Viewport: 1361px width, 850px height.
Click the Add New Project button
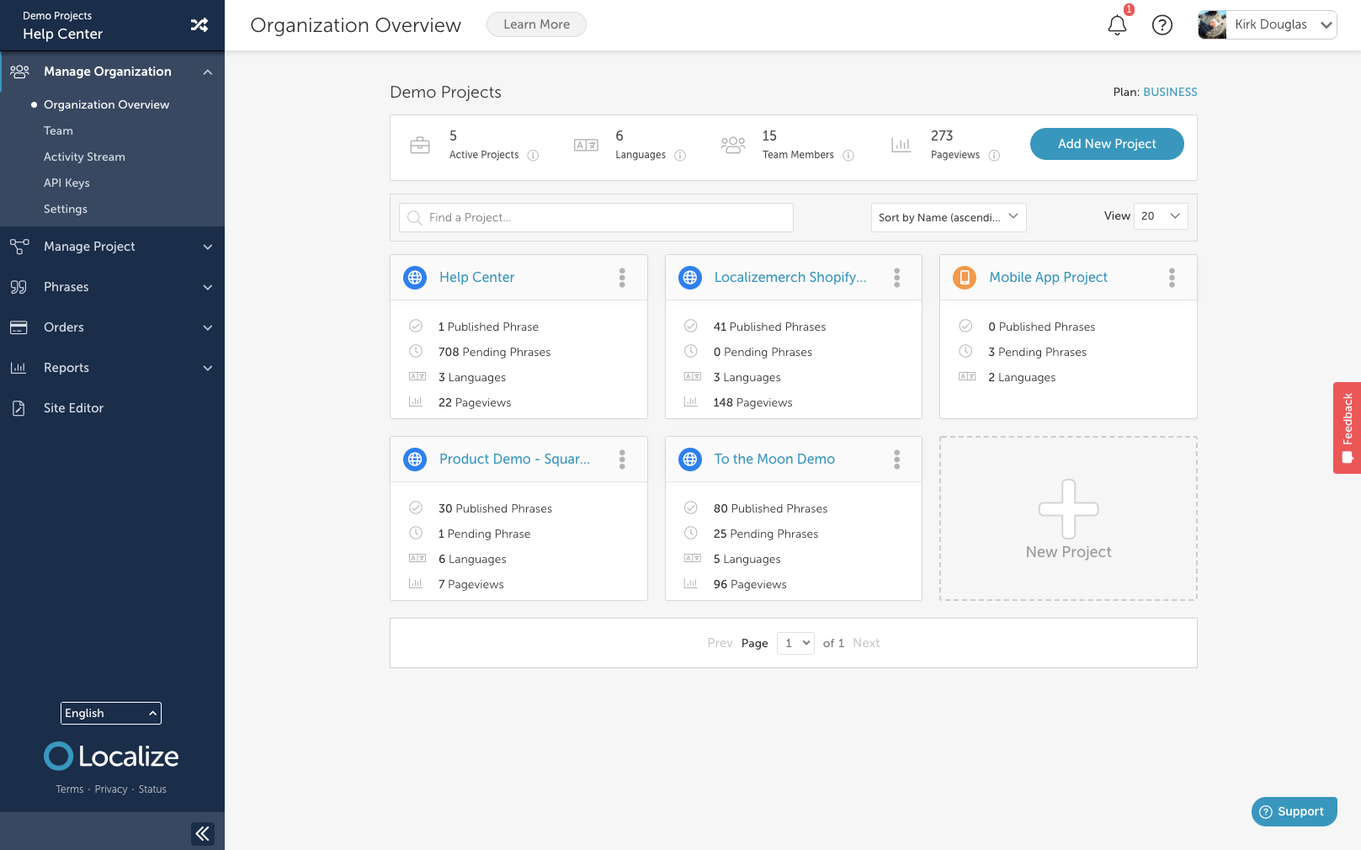coord(1106,143)
